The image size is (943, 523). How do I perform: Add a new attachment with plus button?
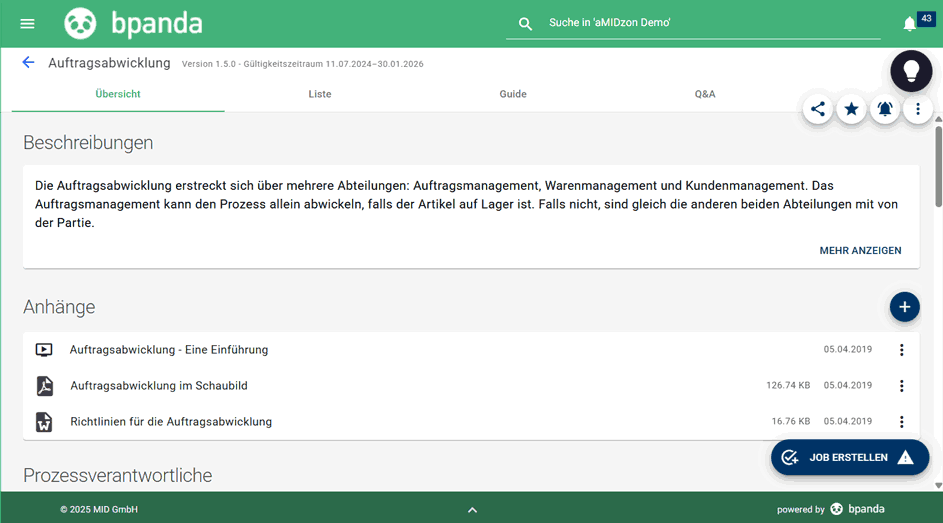(x=905, y=307)
